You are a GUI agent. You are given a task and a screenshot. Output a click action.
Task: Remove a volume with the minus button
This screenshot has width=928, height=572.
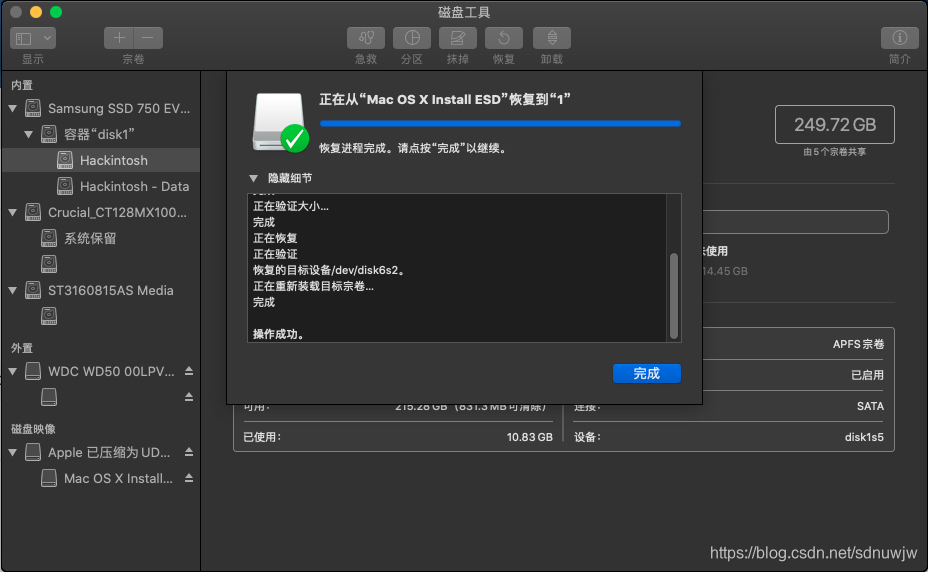(x=148, y=38)
